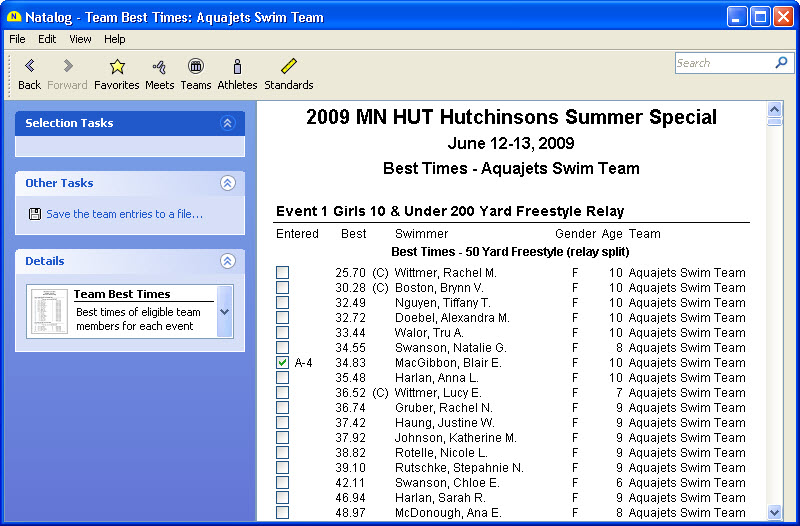Screen dimensions: 800x526
Task: Open the File menu
Action: [17, 39]
